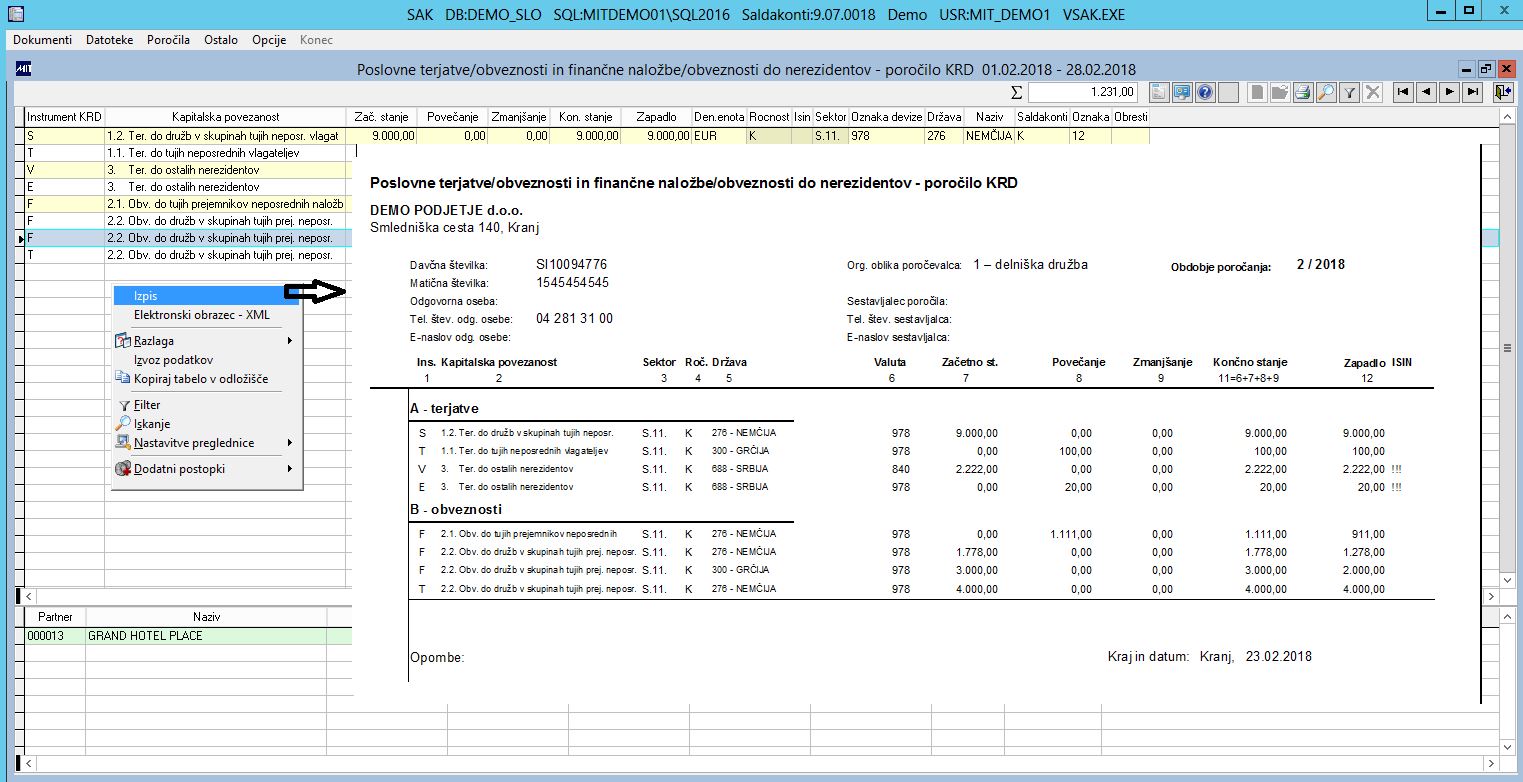Open help with the question mark icon
This screenshot has height=782, width=1523.
click(x=1205, y=92)
